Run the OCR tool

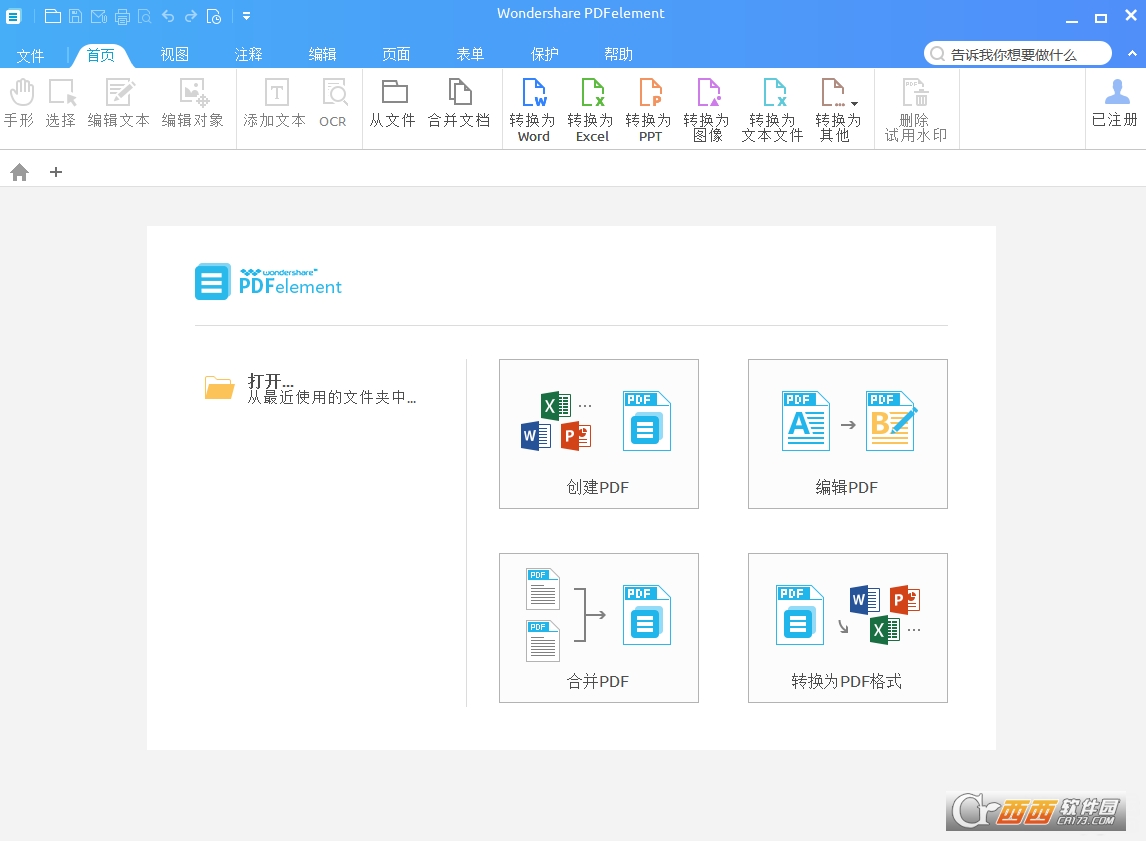(333, 104)
